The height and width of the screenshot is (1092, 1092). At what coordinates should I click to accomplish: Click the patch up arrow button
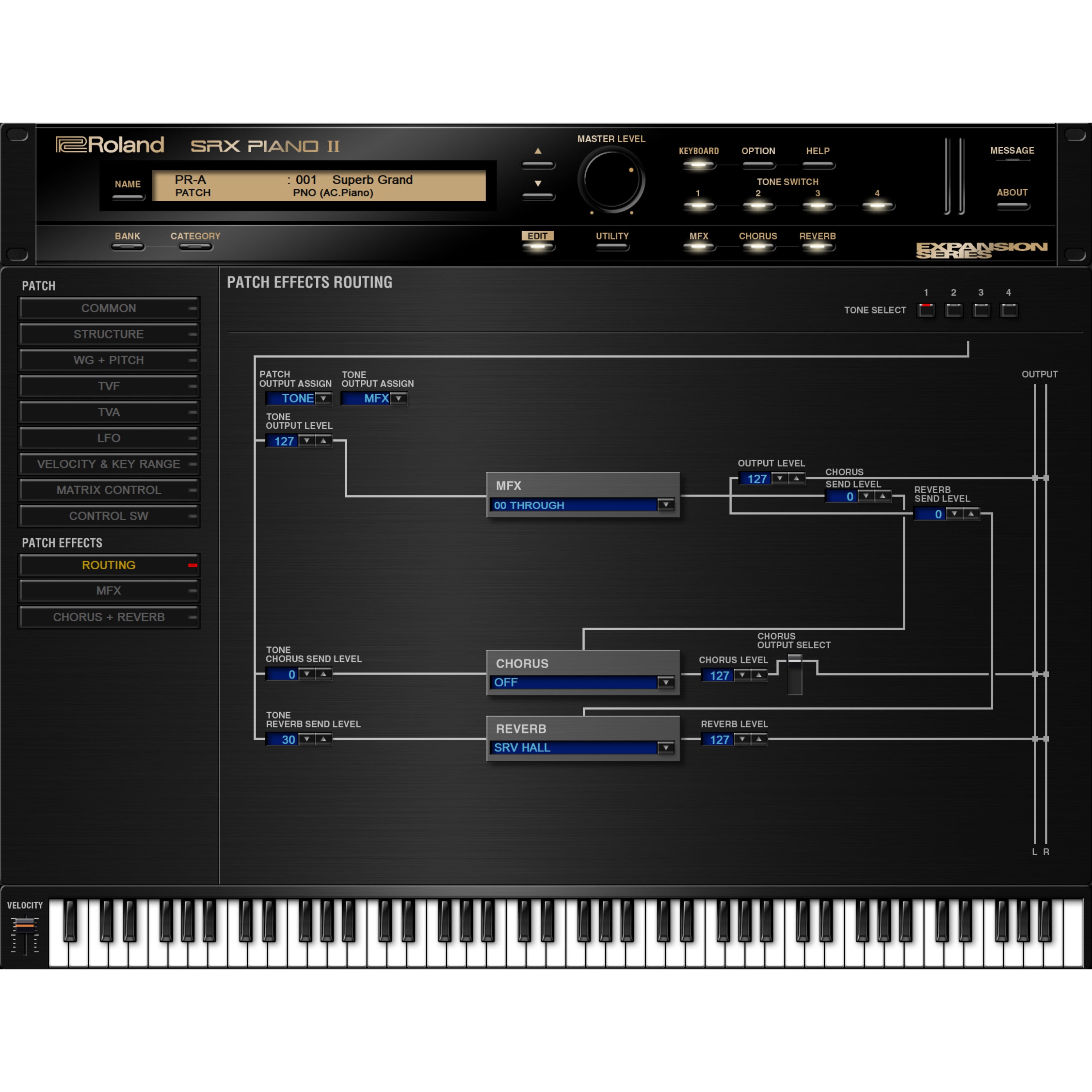pyautogui.click(x=538, y=165)
